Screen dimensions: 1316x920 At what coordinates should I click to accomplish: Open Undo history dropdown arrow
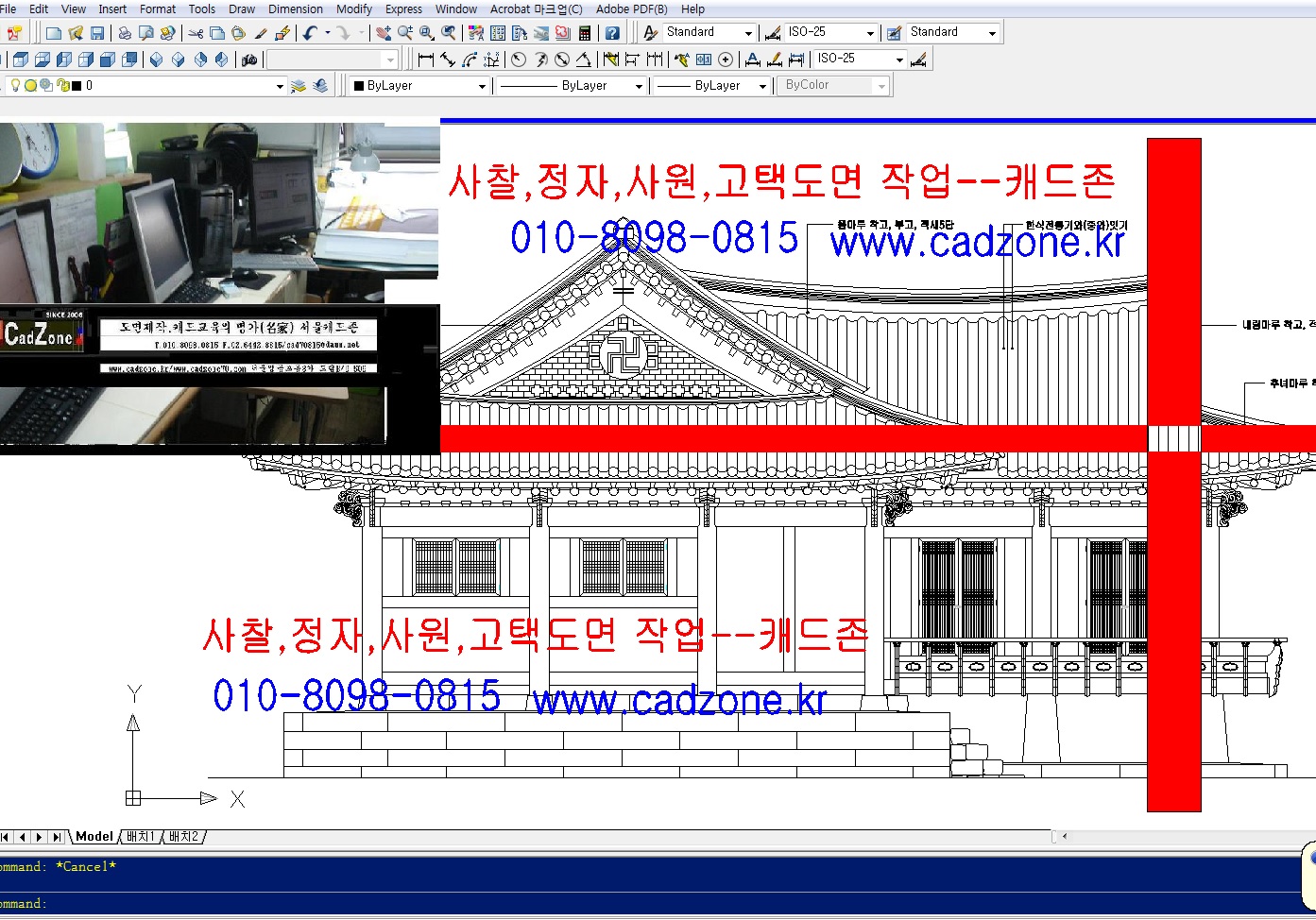pos(328,33)
